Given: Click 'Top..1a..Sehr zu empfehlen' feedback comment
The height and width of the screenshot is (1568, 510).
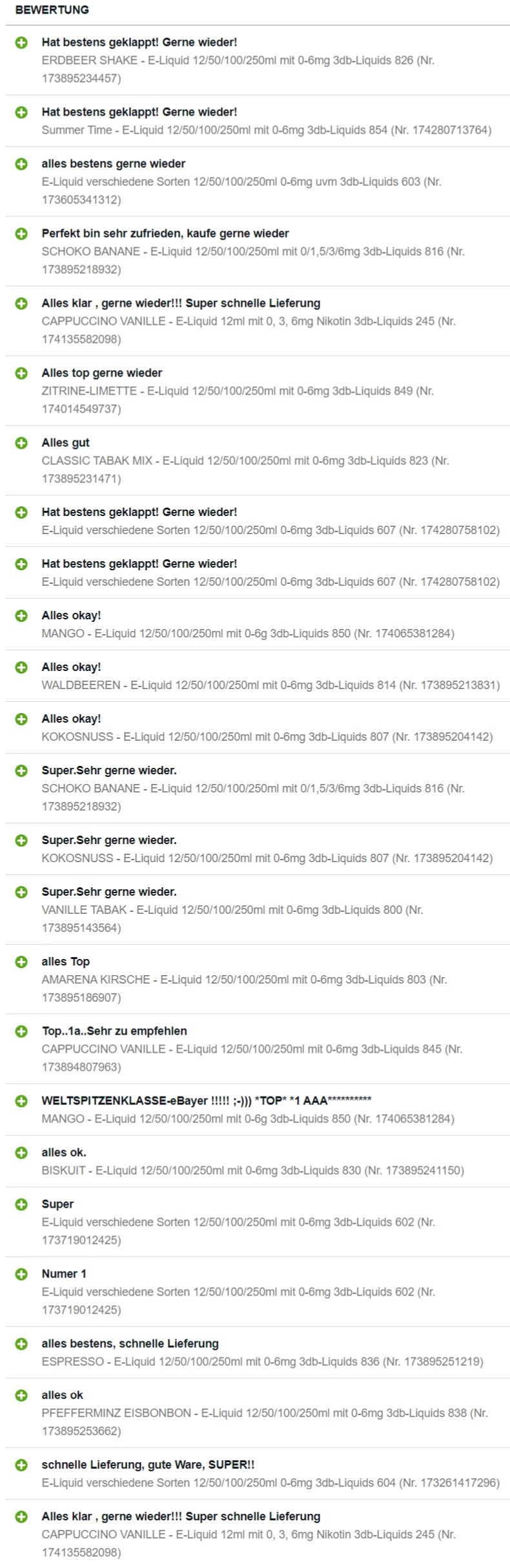Looking at the screenshot, I should 114,1031.
